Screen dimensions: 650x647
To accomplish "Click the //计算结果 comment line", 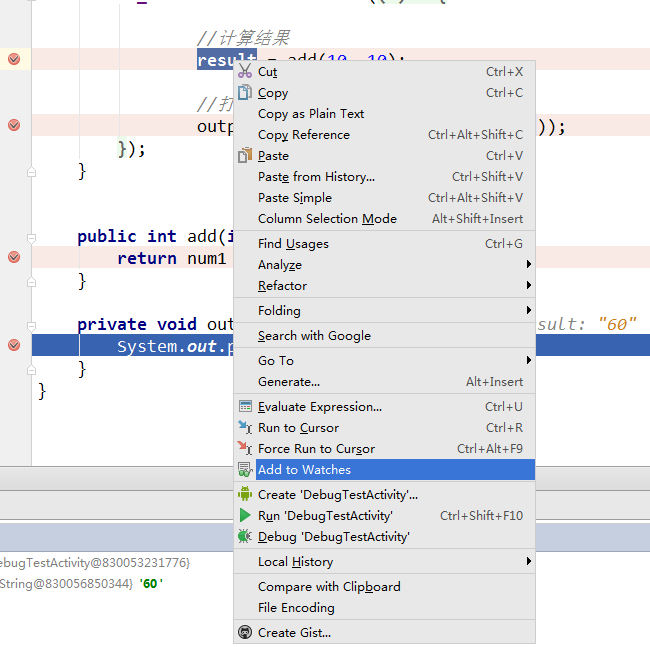I will tap(243, 38).
